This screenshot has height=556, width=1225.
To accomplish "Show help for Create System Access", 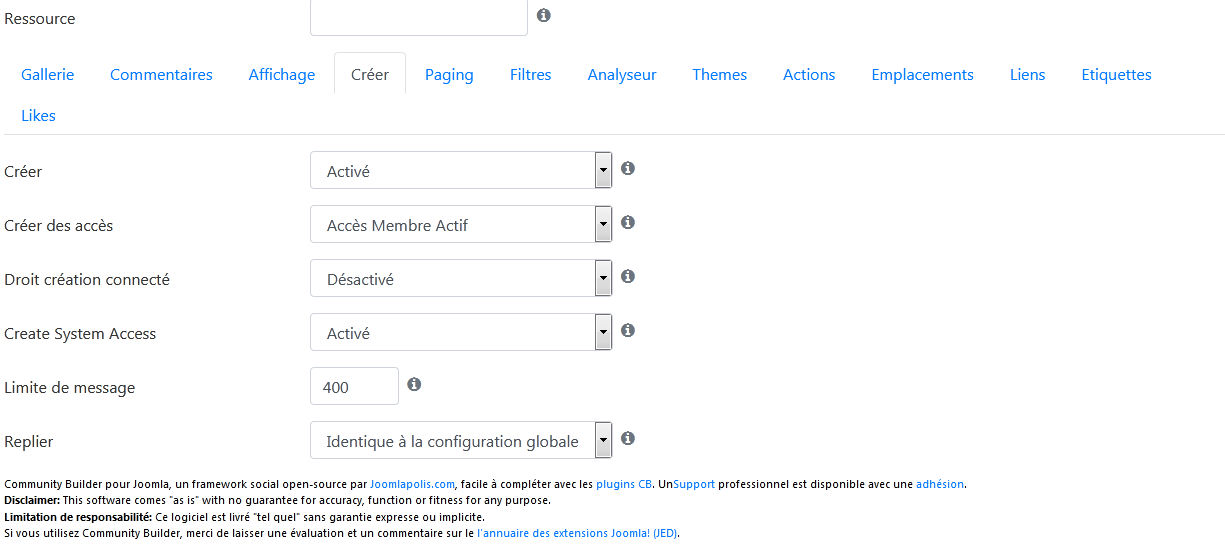I will pyautogui.click(x=628, y=330).
